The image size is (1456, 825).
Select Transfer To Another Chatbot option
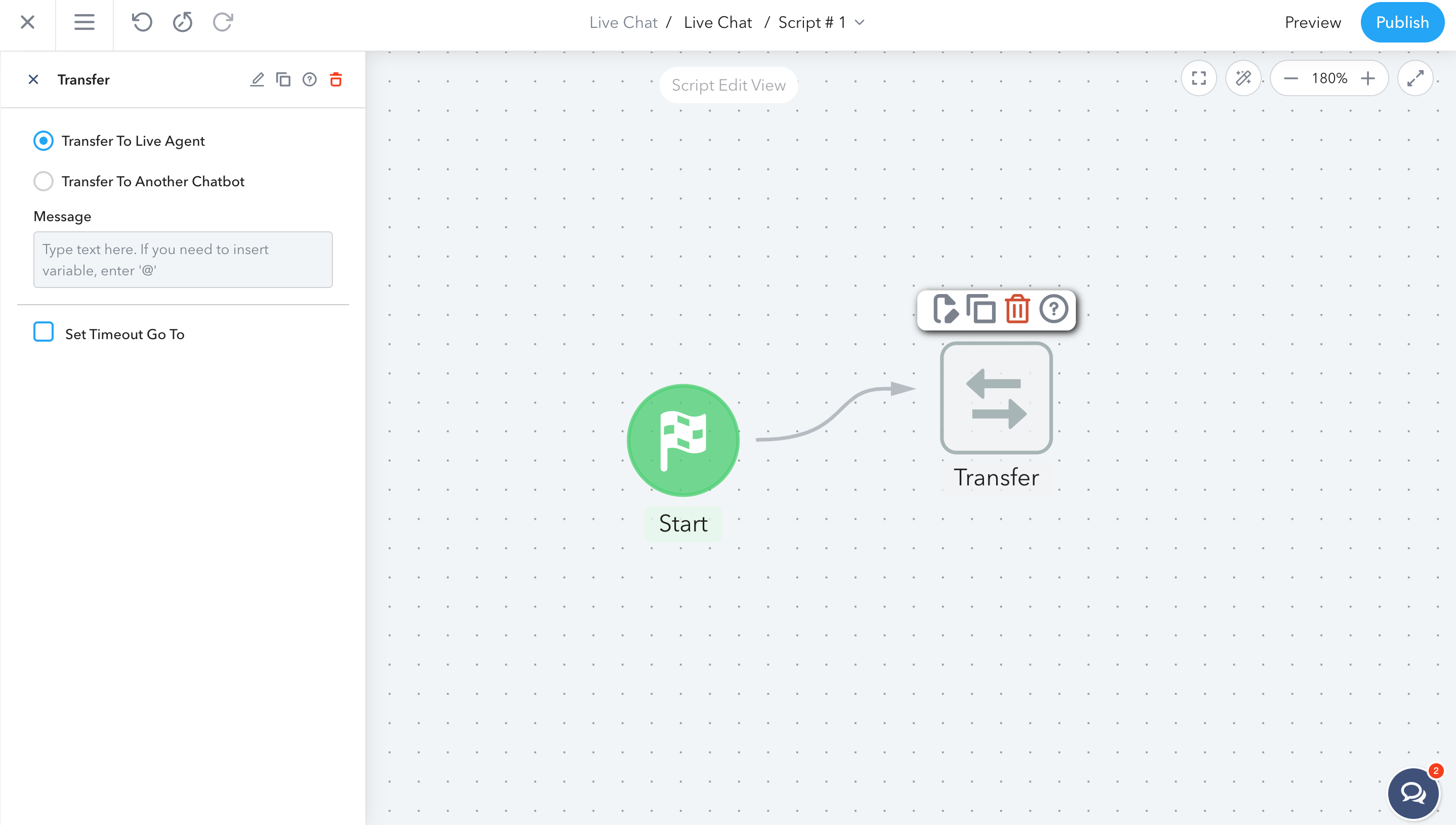44,181
